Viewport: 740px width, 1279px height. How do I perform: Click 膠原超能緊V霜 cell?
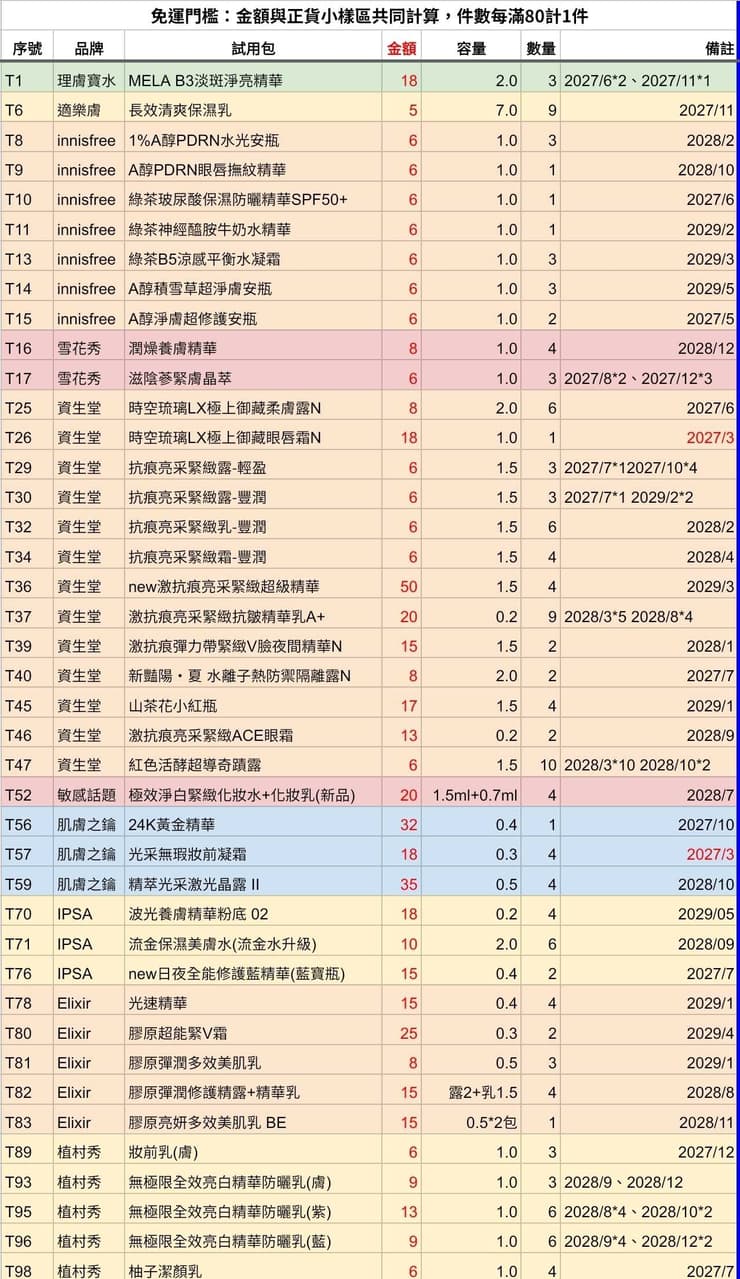click(253, 1033)
